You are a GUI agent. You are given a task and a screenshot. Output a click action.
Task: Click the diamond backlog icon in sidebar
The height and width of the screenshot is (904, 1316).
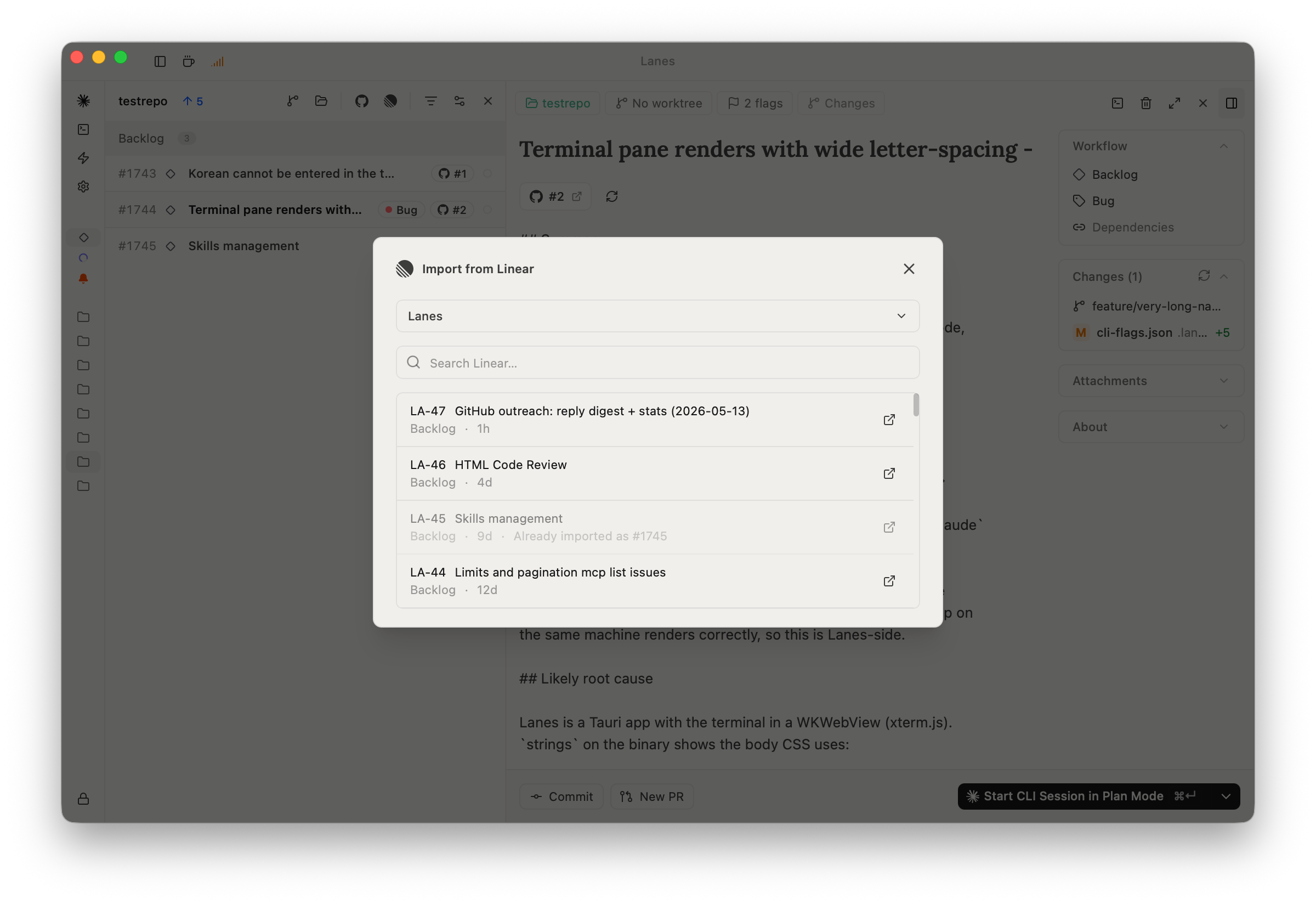[x=83, y=237]
